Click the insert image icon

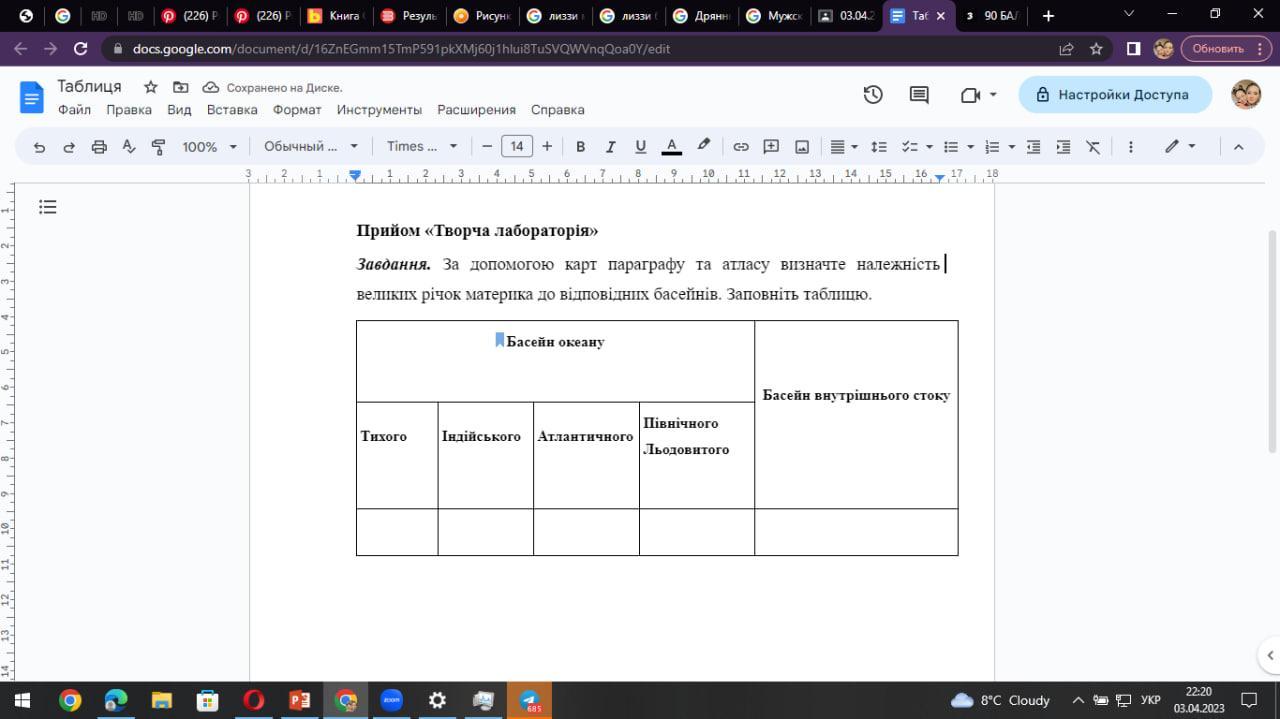point(802,147)
